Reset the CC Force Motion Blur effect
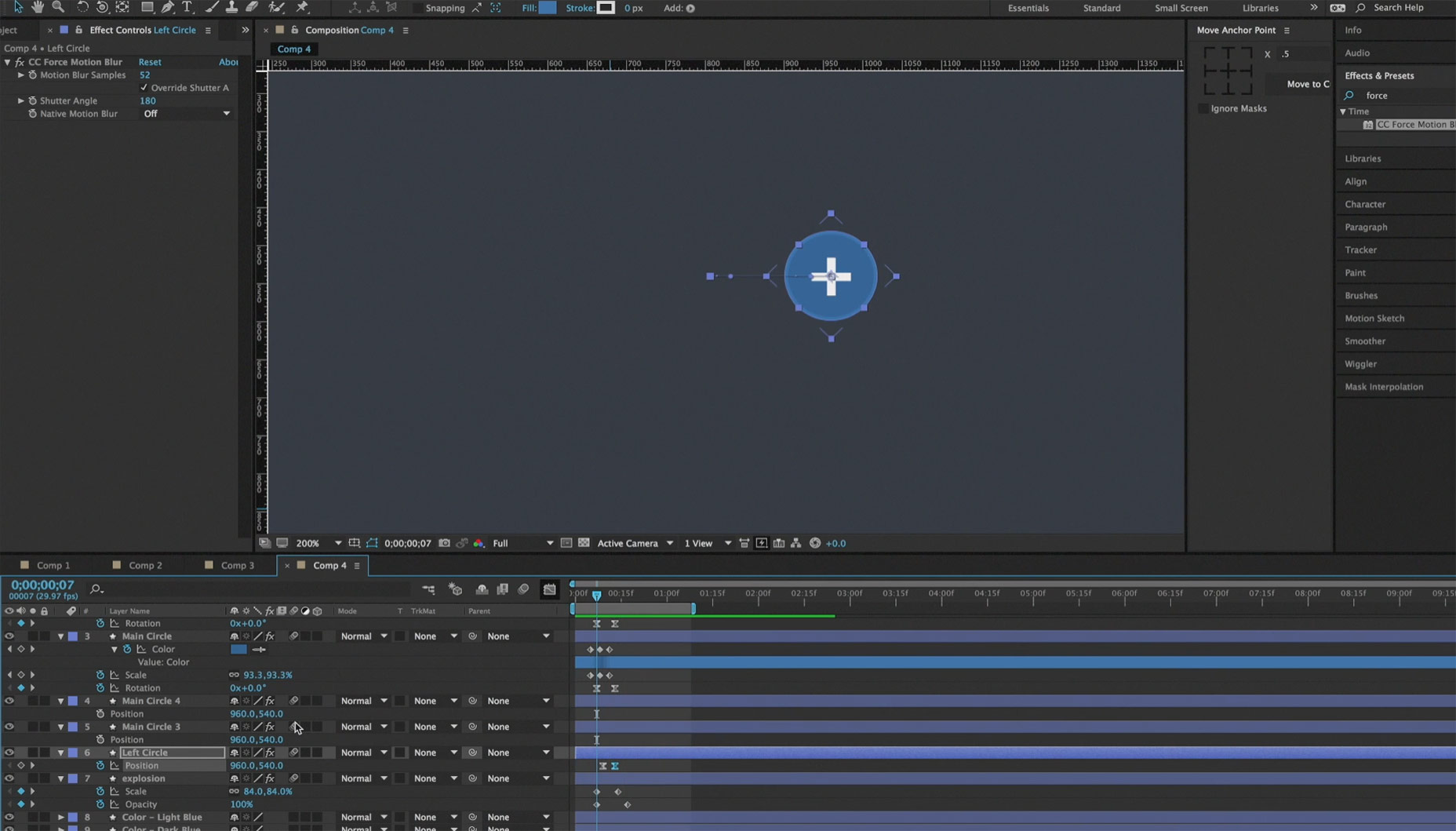This screenshot has width=1456, height=831. tap(150, 62)
